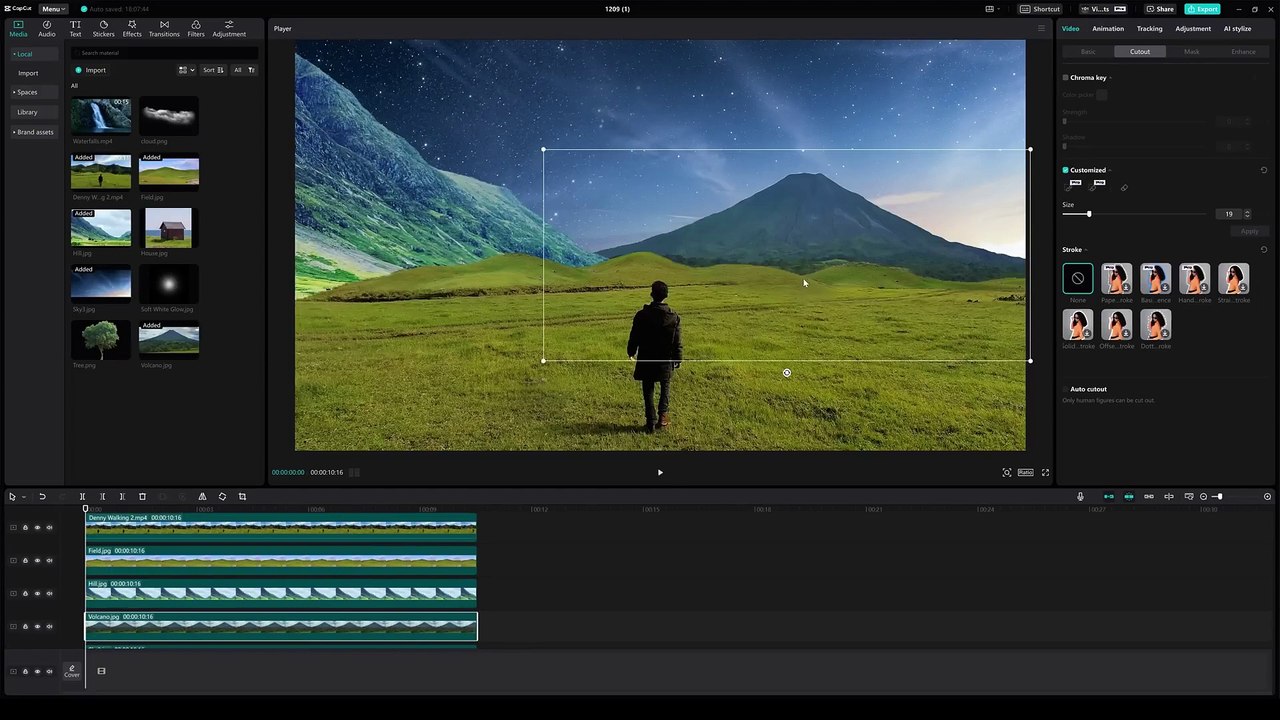1280x720 pixels.
Task: Click the filter icon next to All
Action: (x=251, y=70)
